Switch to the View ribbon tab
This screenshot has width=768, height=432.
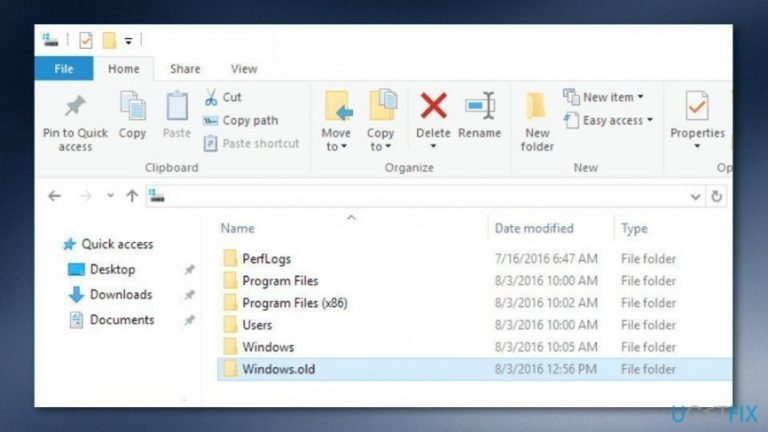[244, 69]
